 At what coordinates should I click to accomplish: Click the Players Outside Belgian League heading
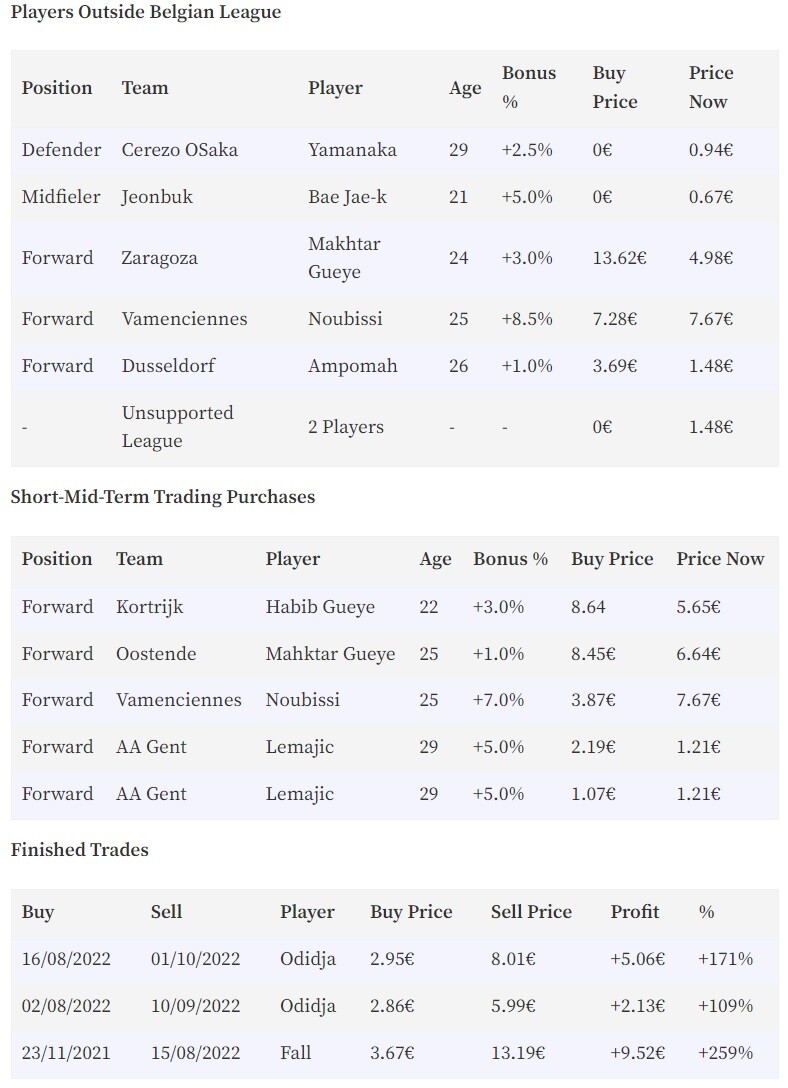146,12
